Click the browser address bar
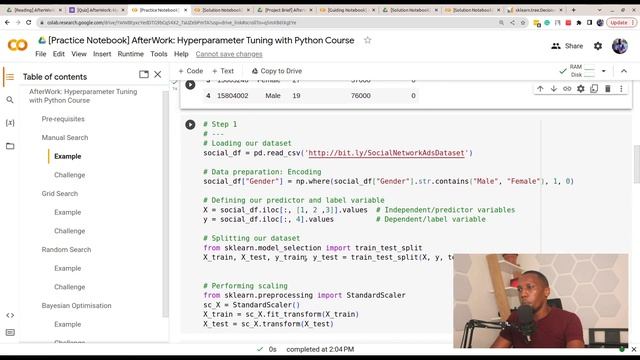This screenshot has width=640, height=360. point(269,23)
